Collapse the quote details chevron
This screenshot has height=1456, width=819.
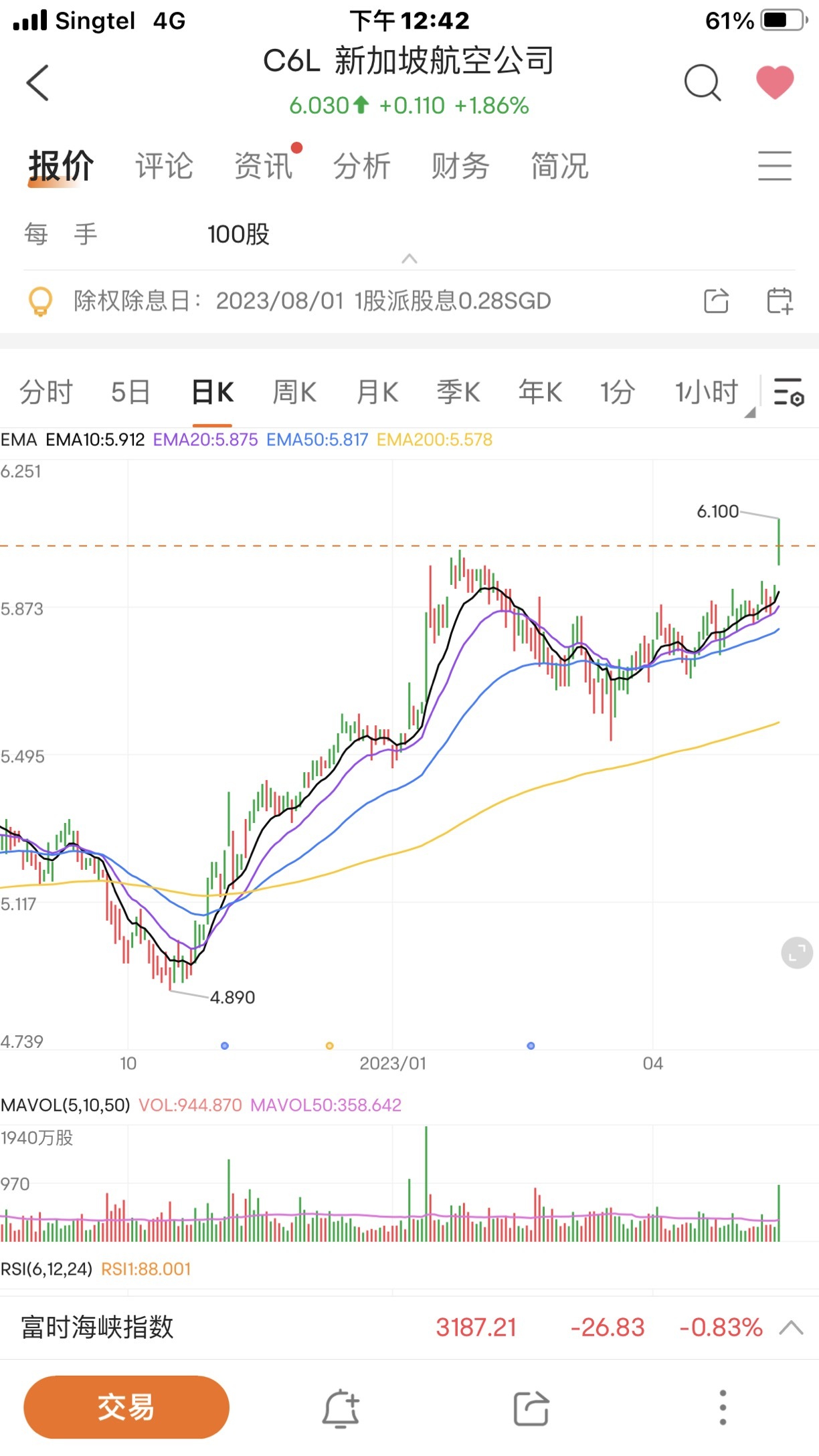(409, 259)
